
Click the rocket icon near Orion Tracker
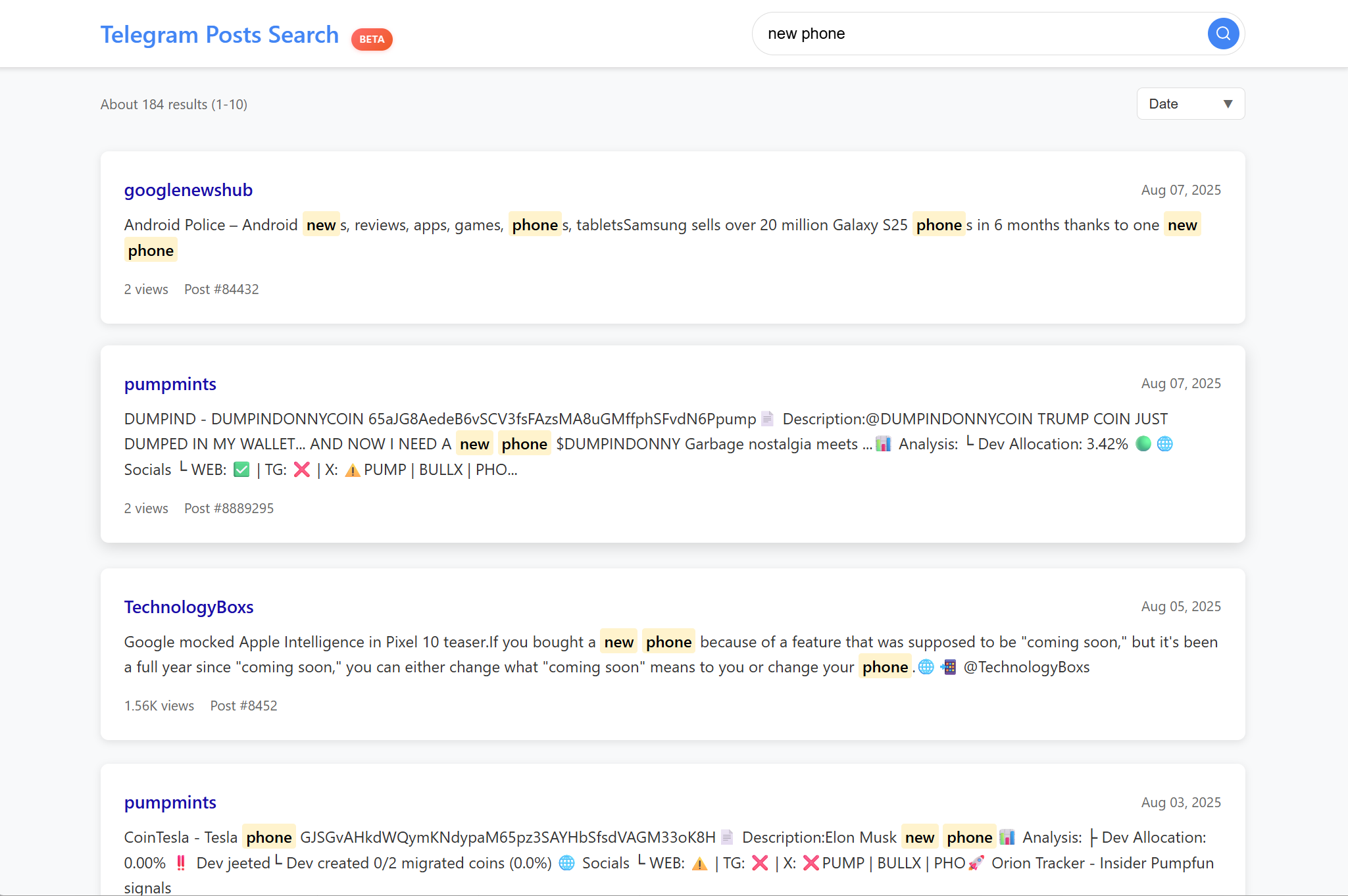tap(975, 862)
